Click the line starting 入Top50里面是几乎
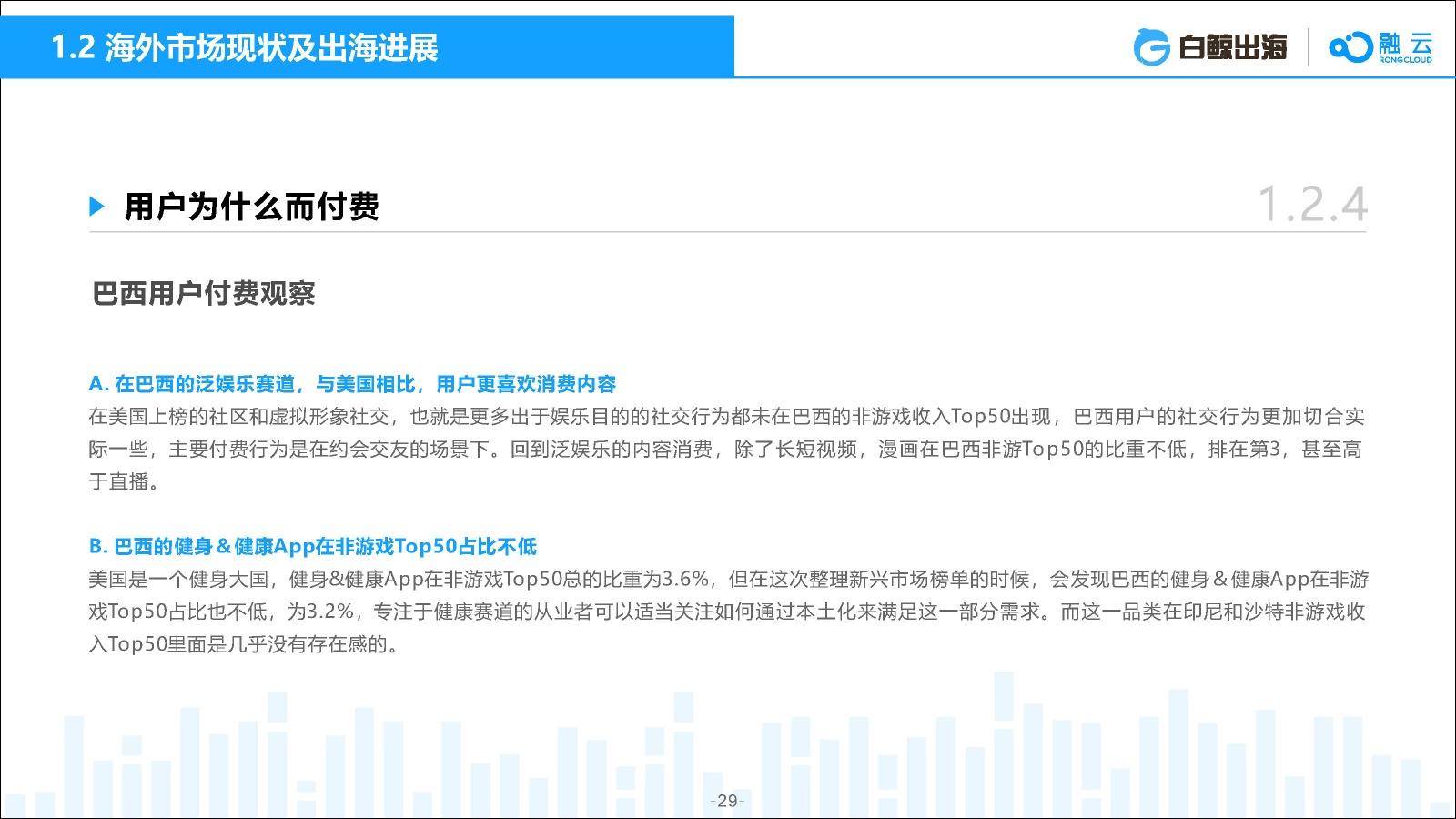The height and width of the screenshot is (819, 1456). click(244, 644)
